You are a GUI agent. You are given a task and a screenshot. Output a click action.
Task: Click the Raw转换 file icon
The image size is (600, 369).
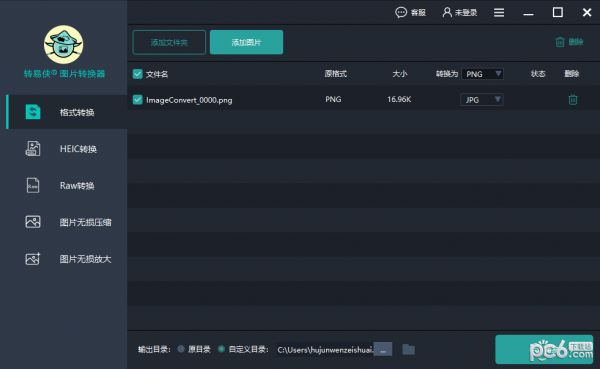33,185
